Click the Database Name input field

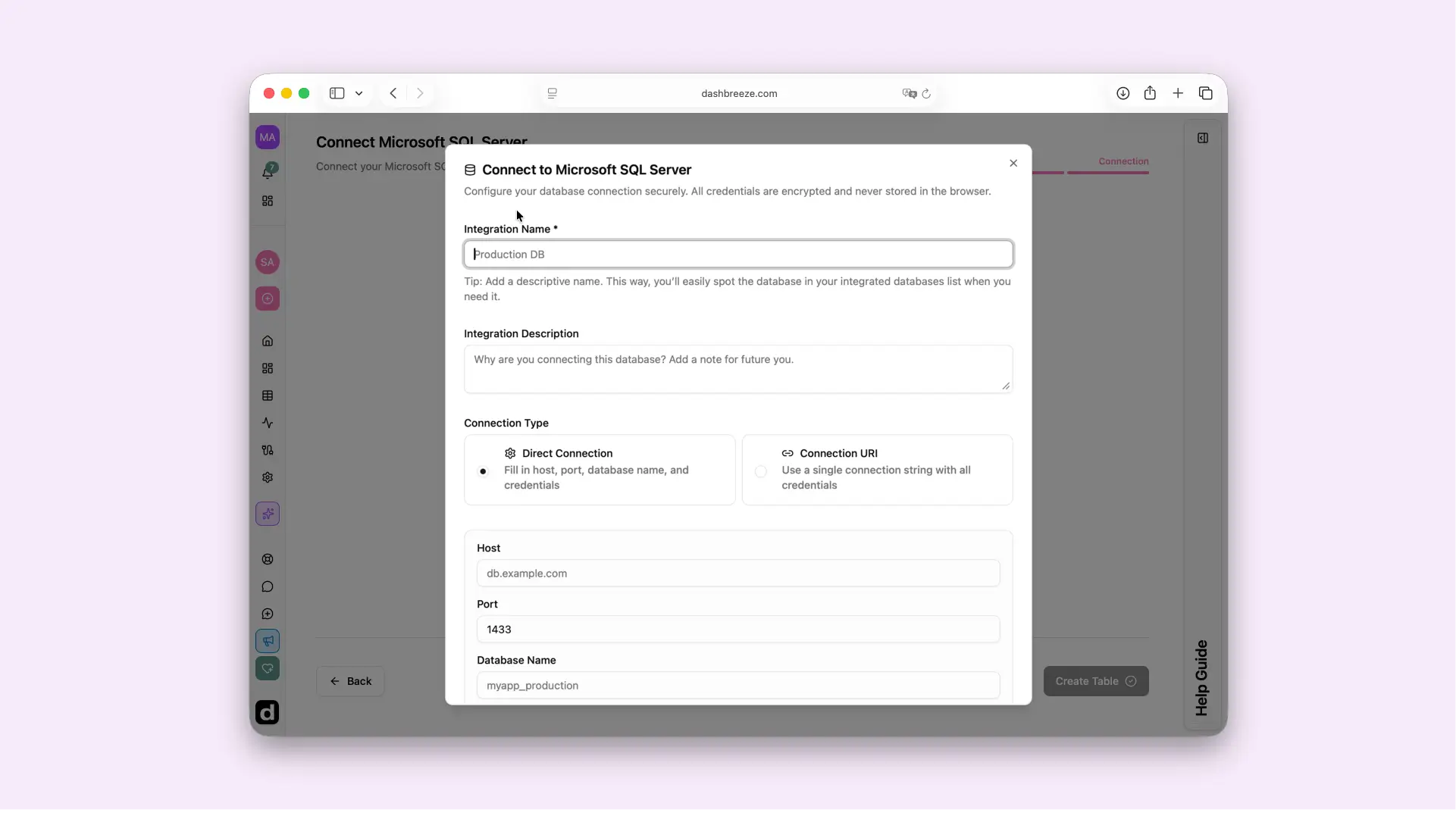(x=738, y=686)
